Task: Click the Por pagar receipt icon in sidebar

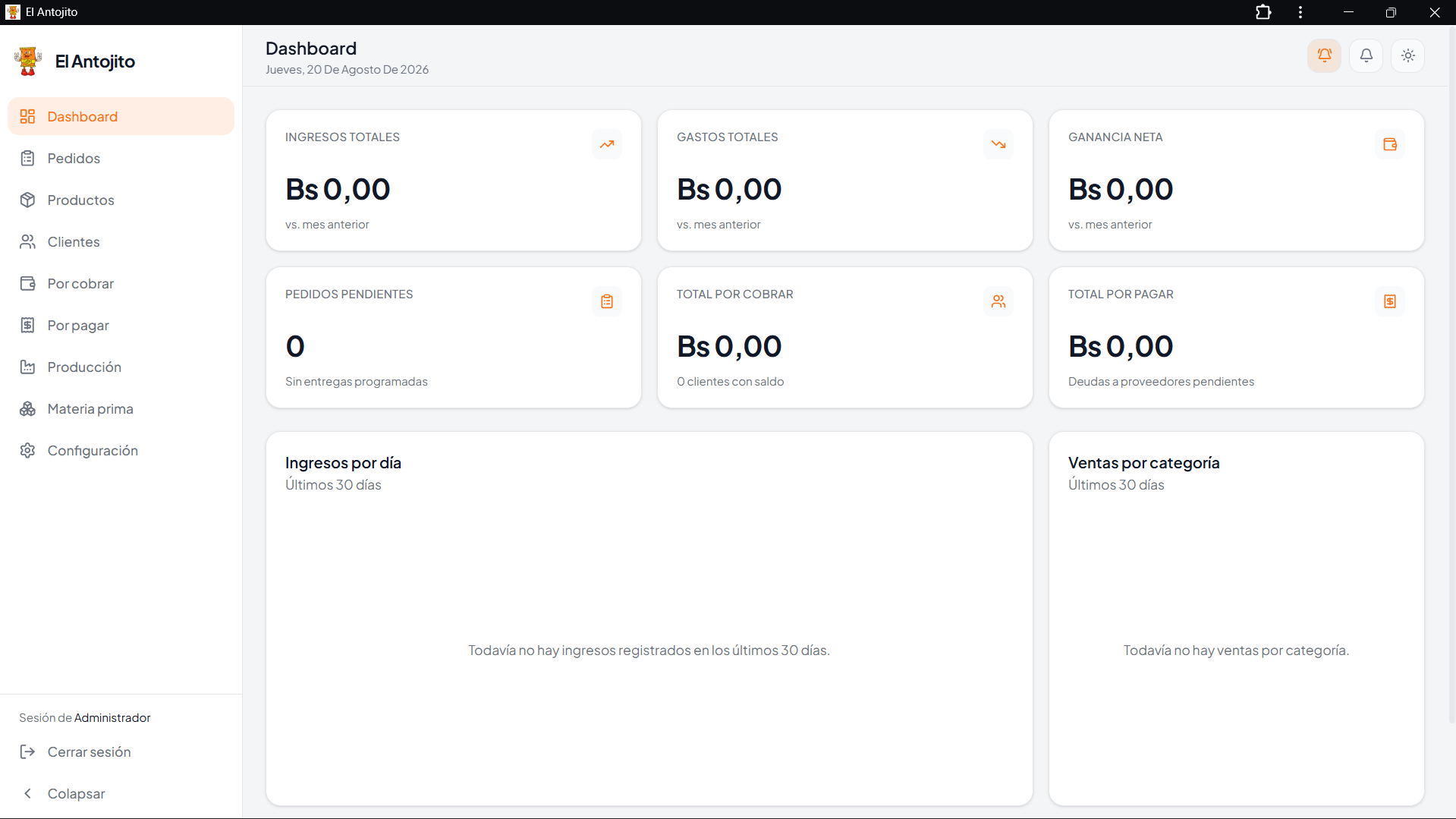Action: pos(27,325)
